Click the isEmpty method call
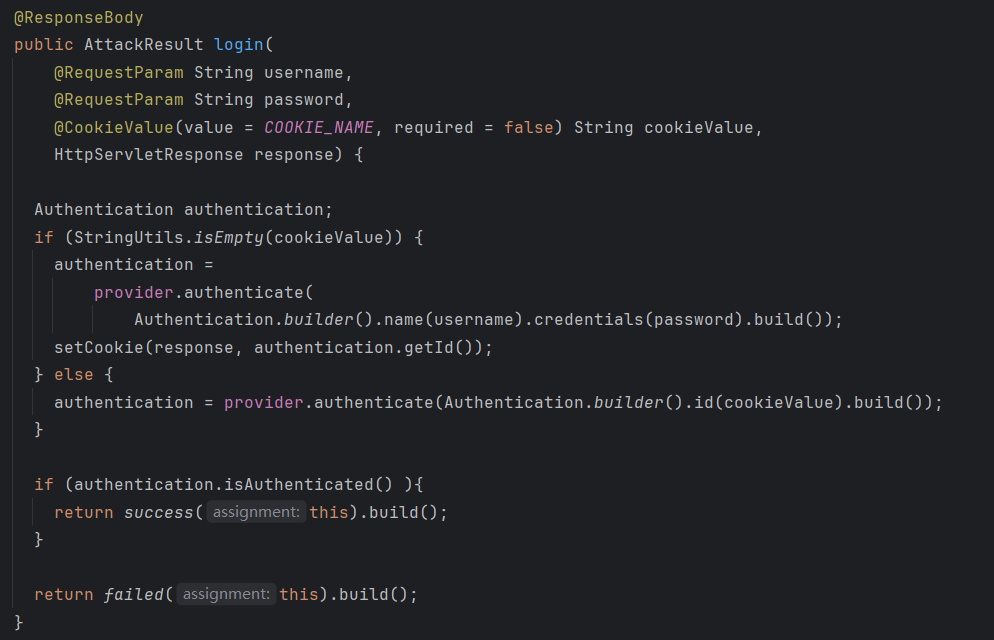Screen dimensions: 994x640 tap(228, 237)
